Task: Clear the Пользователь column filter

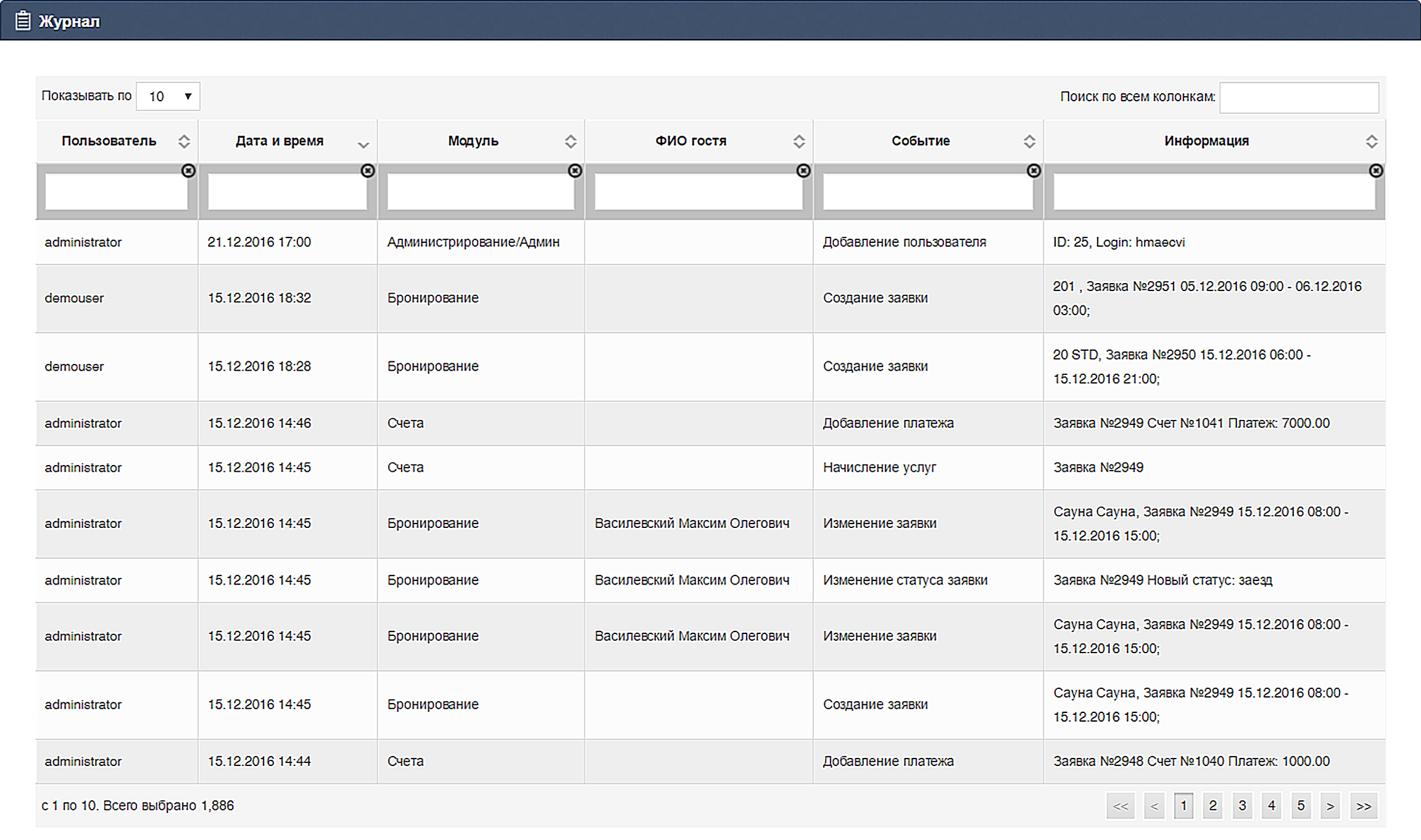Action: click(x=188, y=171)
